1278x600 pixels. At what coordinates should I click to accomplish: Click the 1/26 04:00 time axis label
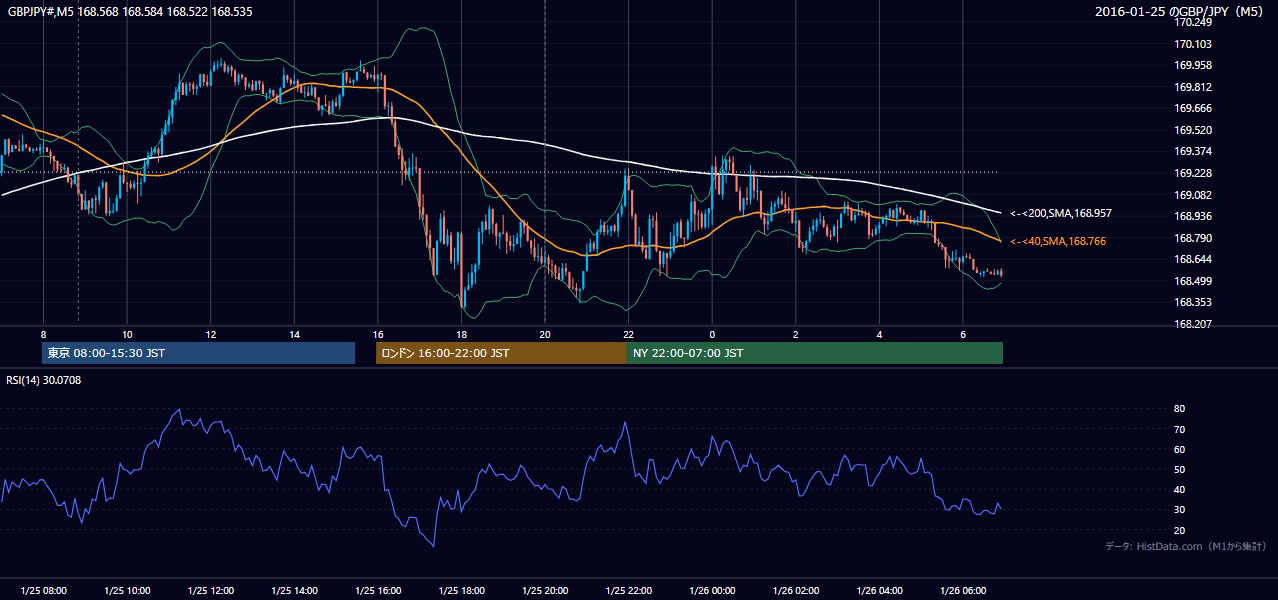coord(879,591)
